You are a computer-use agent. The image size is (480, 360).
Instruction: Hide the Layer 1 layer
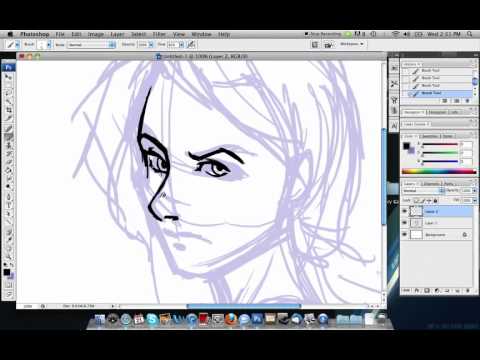point(405,223)
